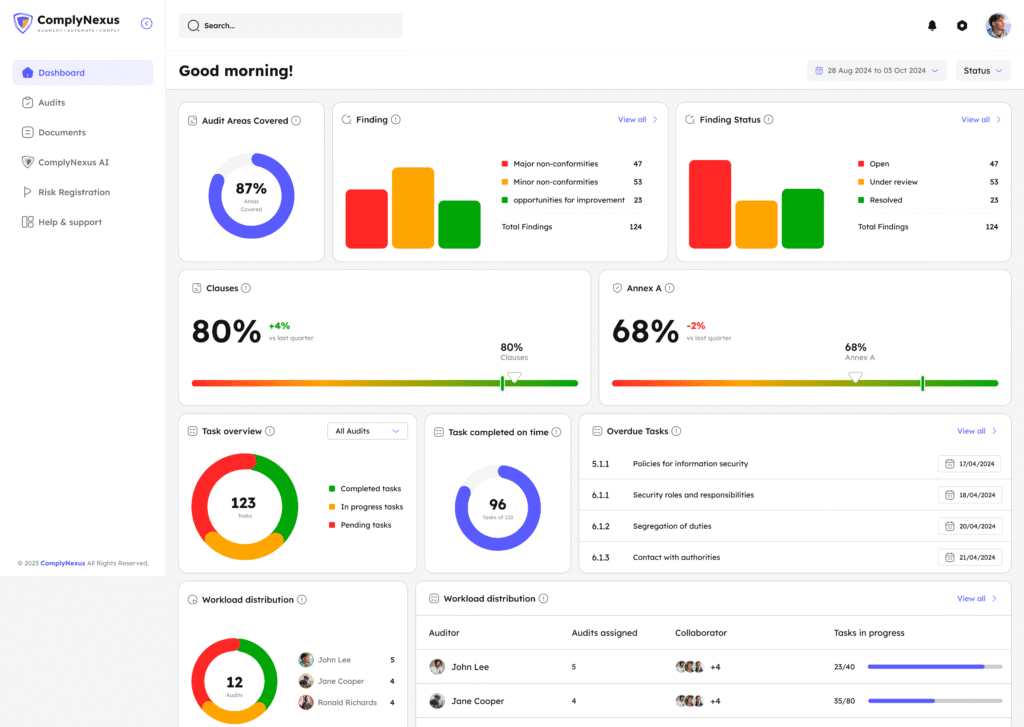Open settings via the hexagon gear icon
Image resolution: width=1024 pixels, height=727 pixels.
962,26
